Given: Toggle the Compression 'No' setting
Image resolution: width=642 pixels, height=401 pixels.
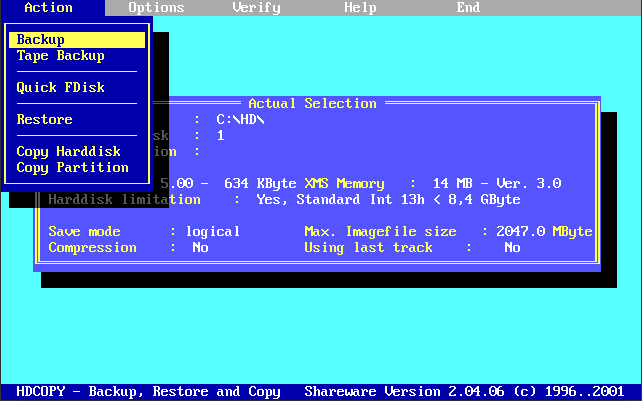Looking at the screenshot, I should point(200,248).
